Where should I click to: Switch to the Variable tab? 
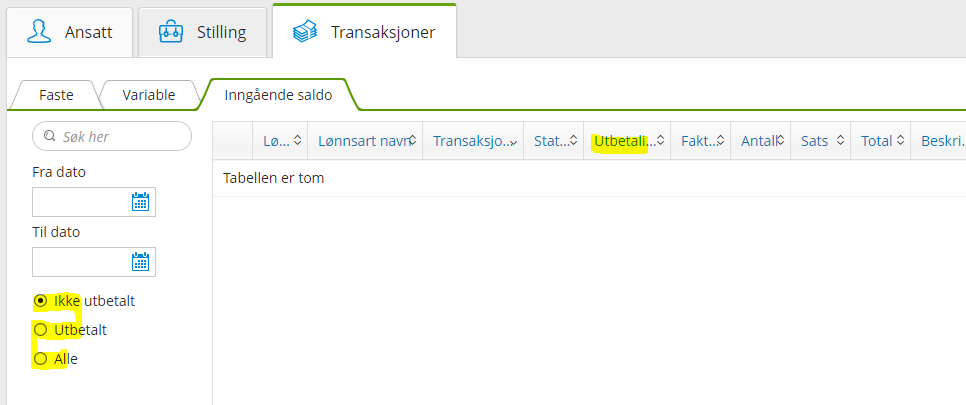point(148,95)
